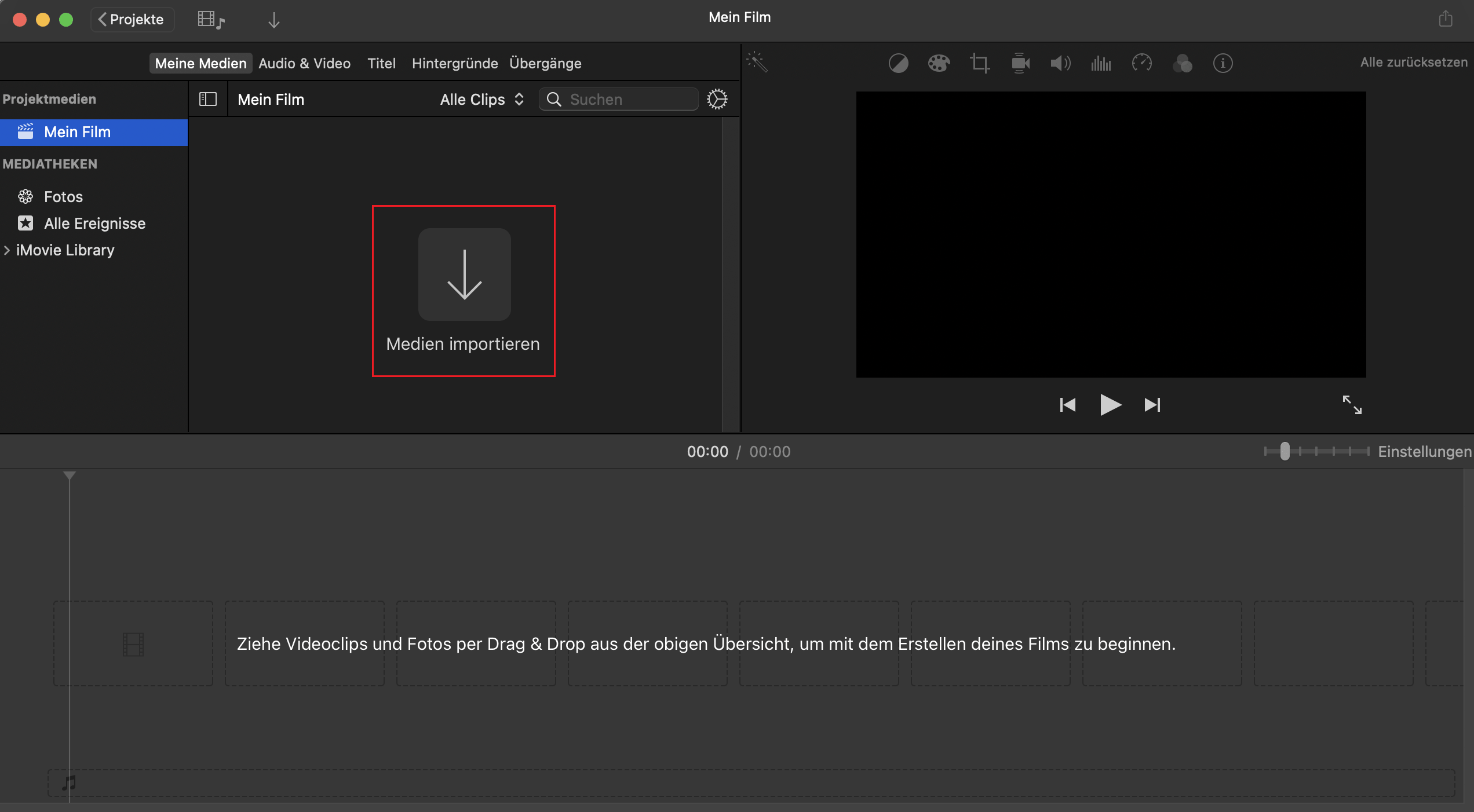Image resolution: width=1474 pixels, height=812 pixels.
Task: Open the color correction palette tool
Action: pos(939,63)
